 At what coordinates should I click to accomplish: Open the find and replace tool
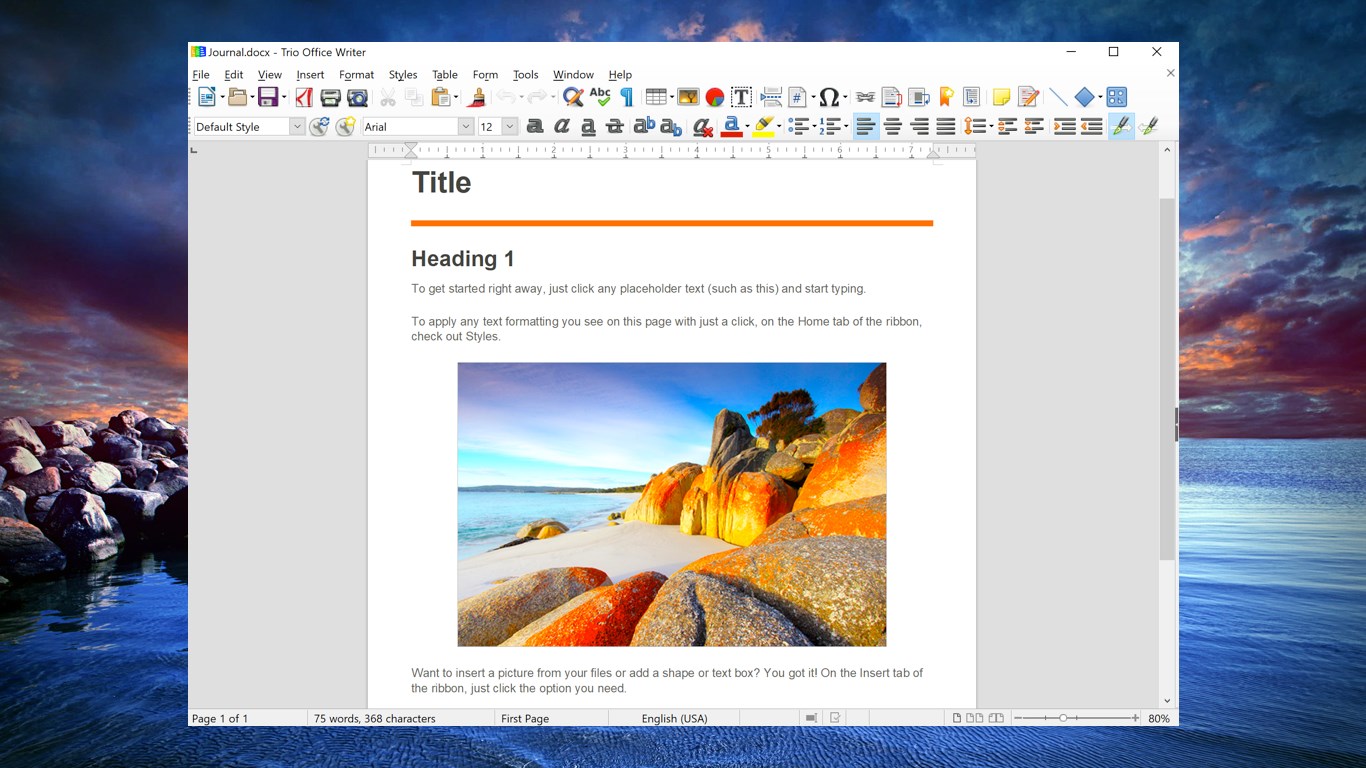572,97
